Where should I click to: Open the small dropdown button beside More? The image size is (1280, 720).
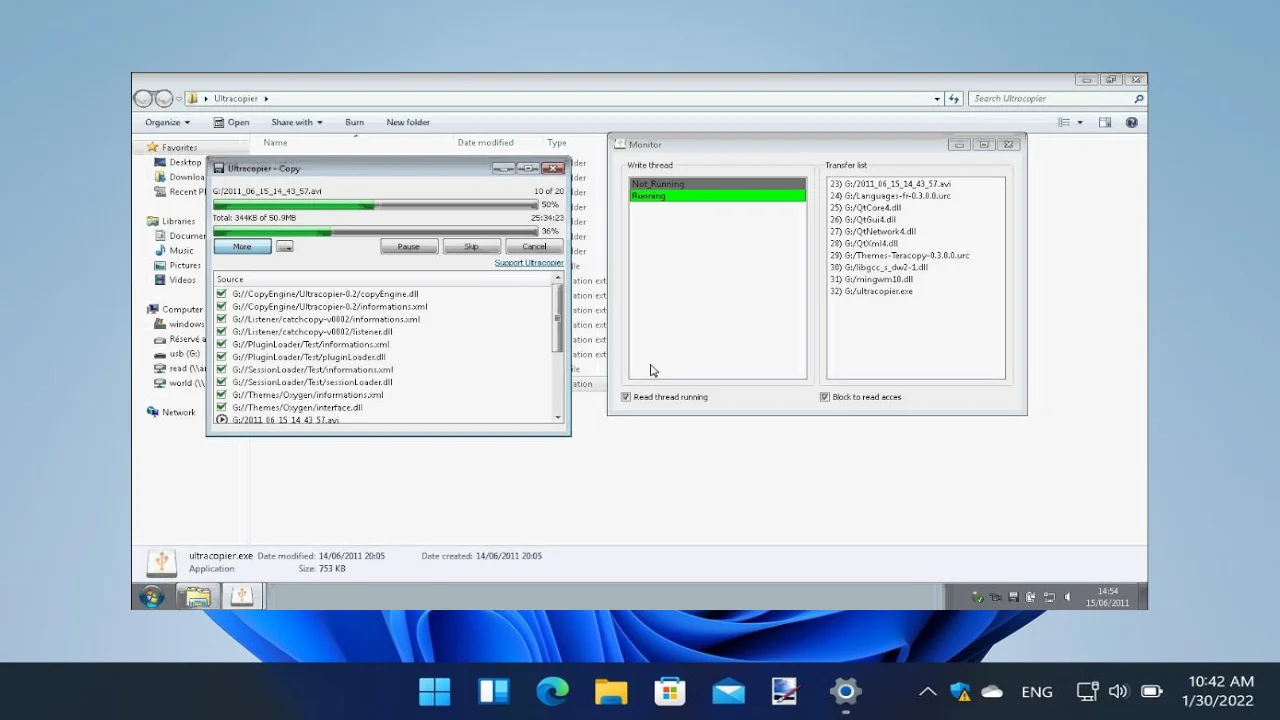[285, 246]
